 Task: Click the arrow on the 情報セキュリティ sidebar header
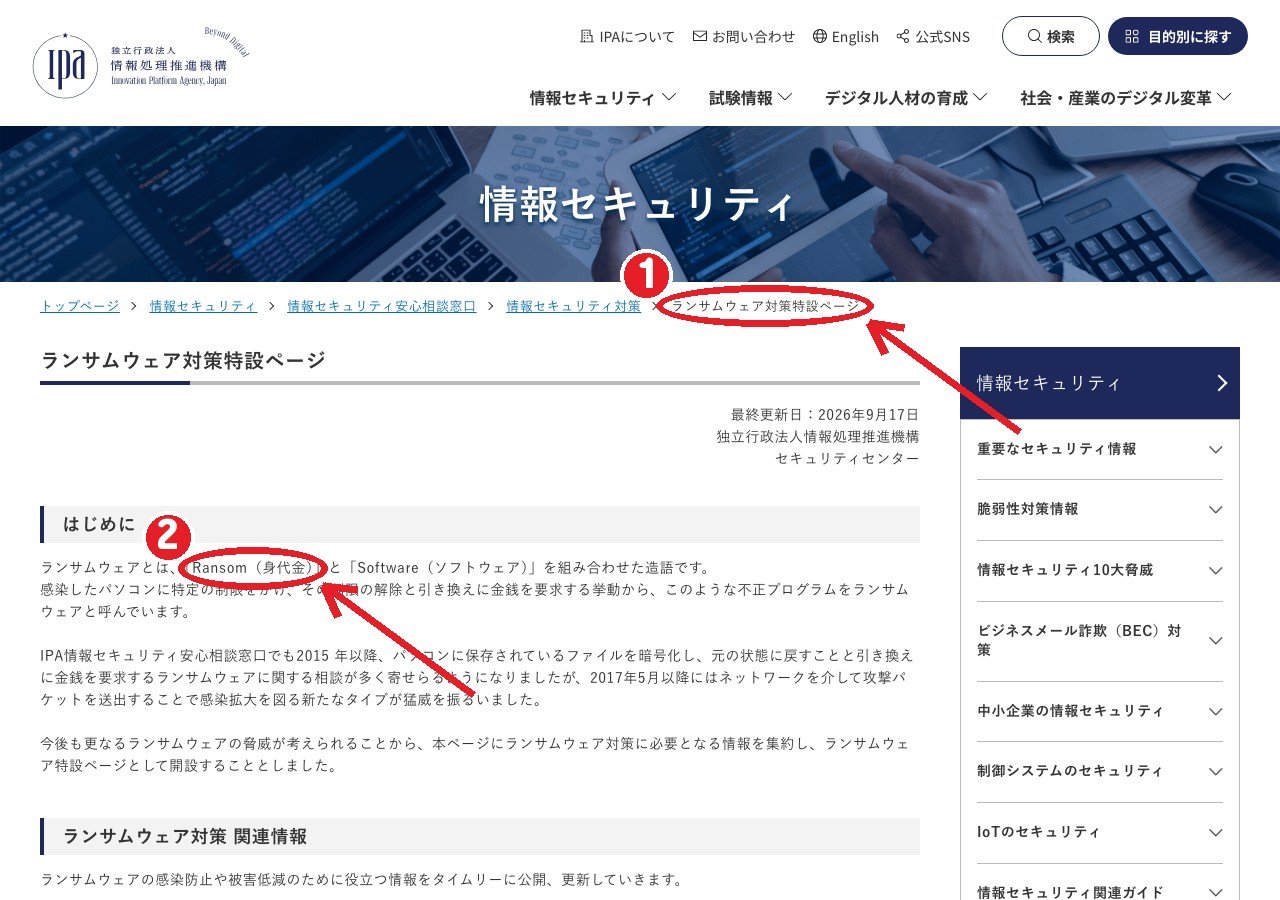pos(1222,383)
